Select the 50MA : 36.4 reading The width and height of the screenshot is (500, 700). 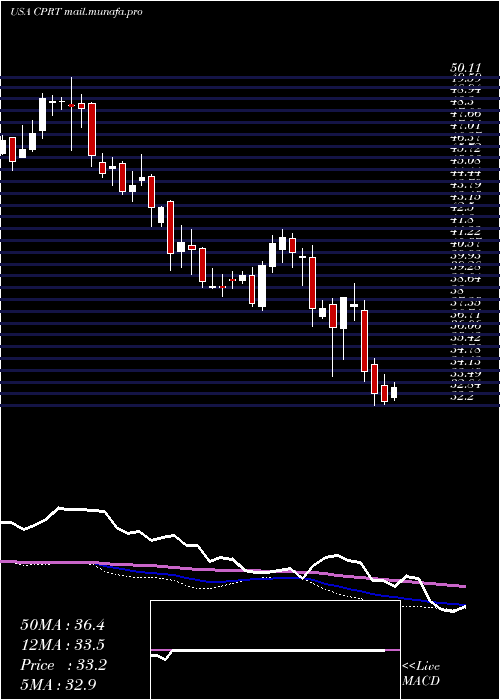(62, 625)
